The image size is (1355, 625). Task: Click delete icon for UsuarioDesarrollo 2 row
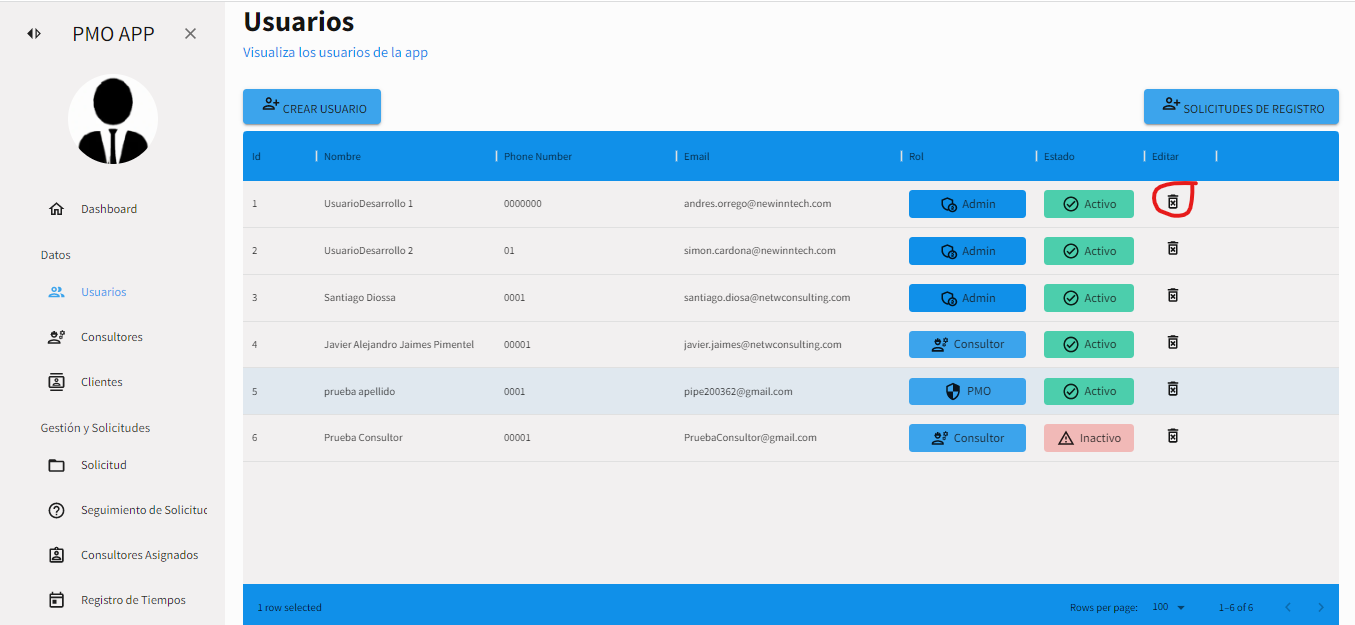pos(1173,248)
